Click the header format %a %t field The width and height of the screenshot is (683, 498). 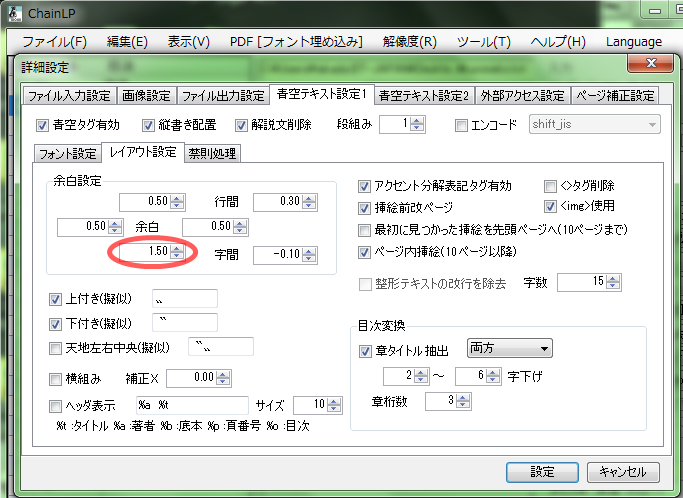pos(192,405)
